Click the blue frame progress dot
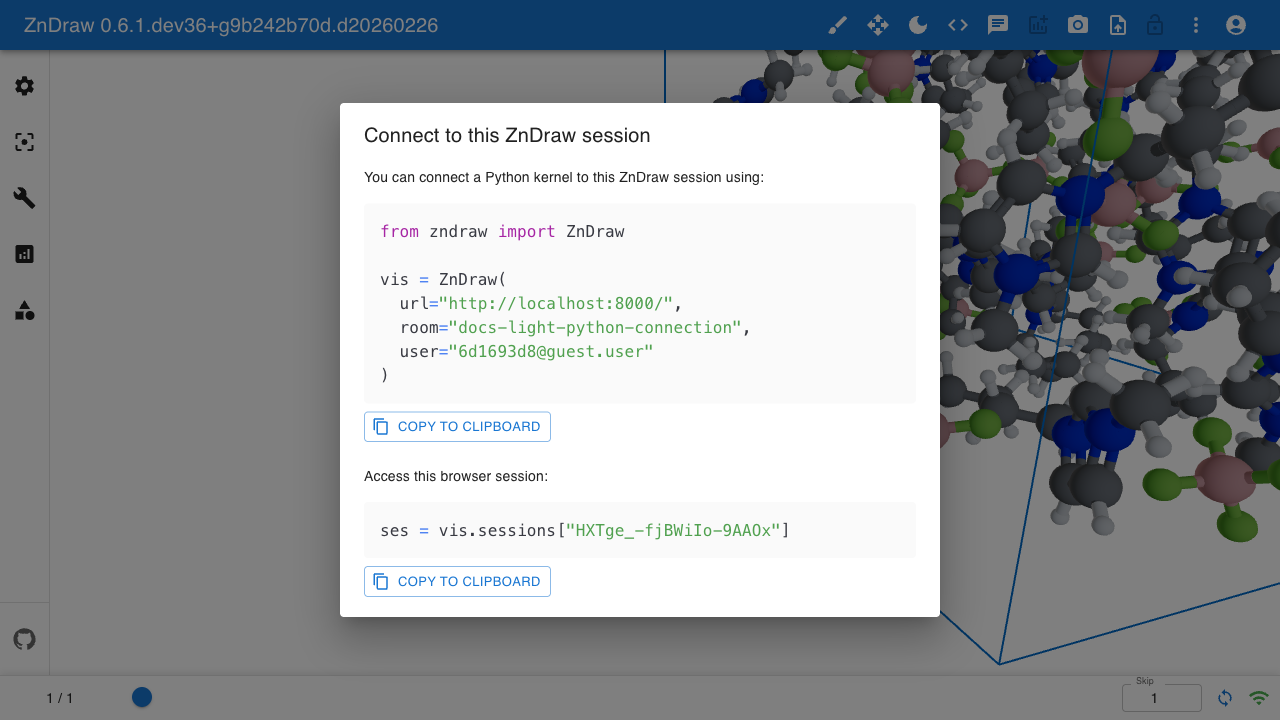This screenshot has height=720, width=1280. (x=141, y=697)
